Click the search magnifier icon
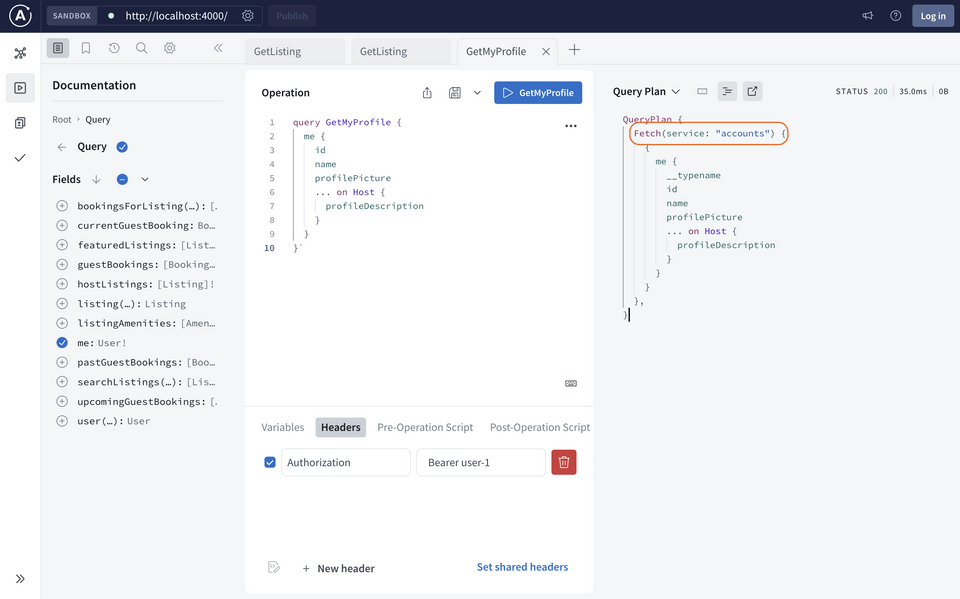The width and height of the screenshot is (960, 599). click(142, 48)
